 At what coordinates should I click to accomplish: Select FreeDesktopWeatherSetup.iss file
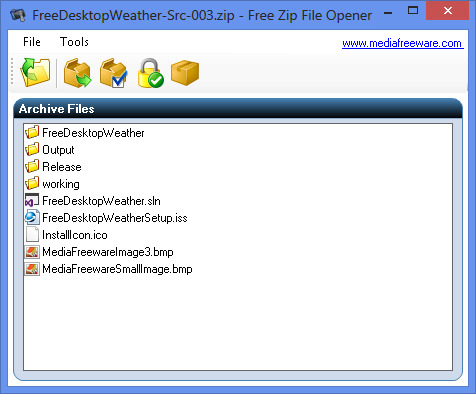(x=115, y=218)
